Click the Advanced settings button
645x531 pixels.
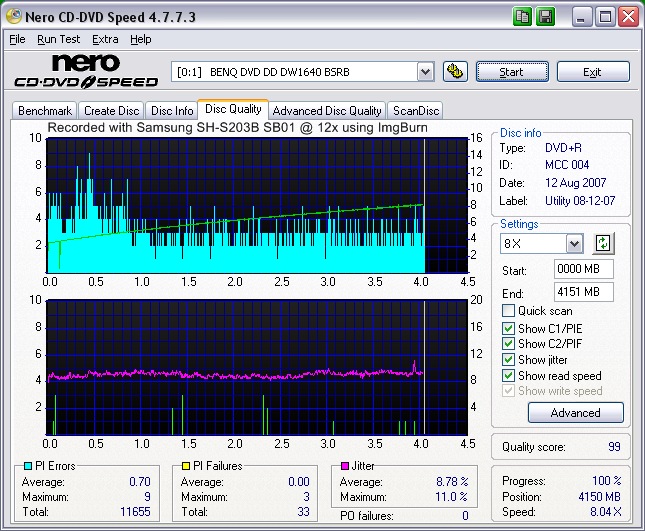click(x=575, y=413)
